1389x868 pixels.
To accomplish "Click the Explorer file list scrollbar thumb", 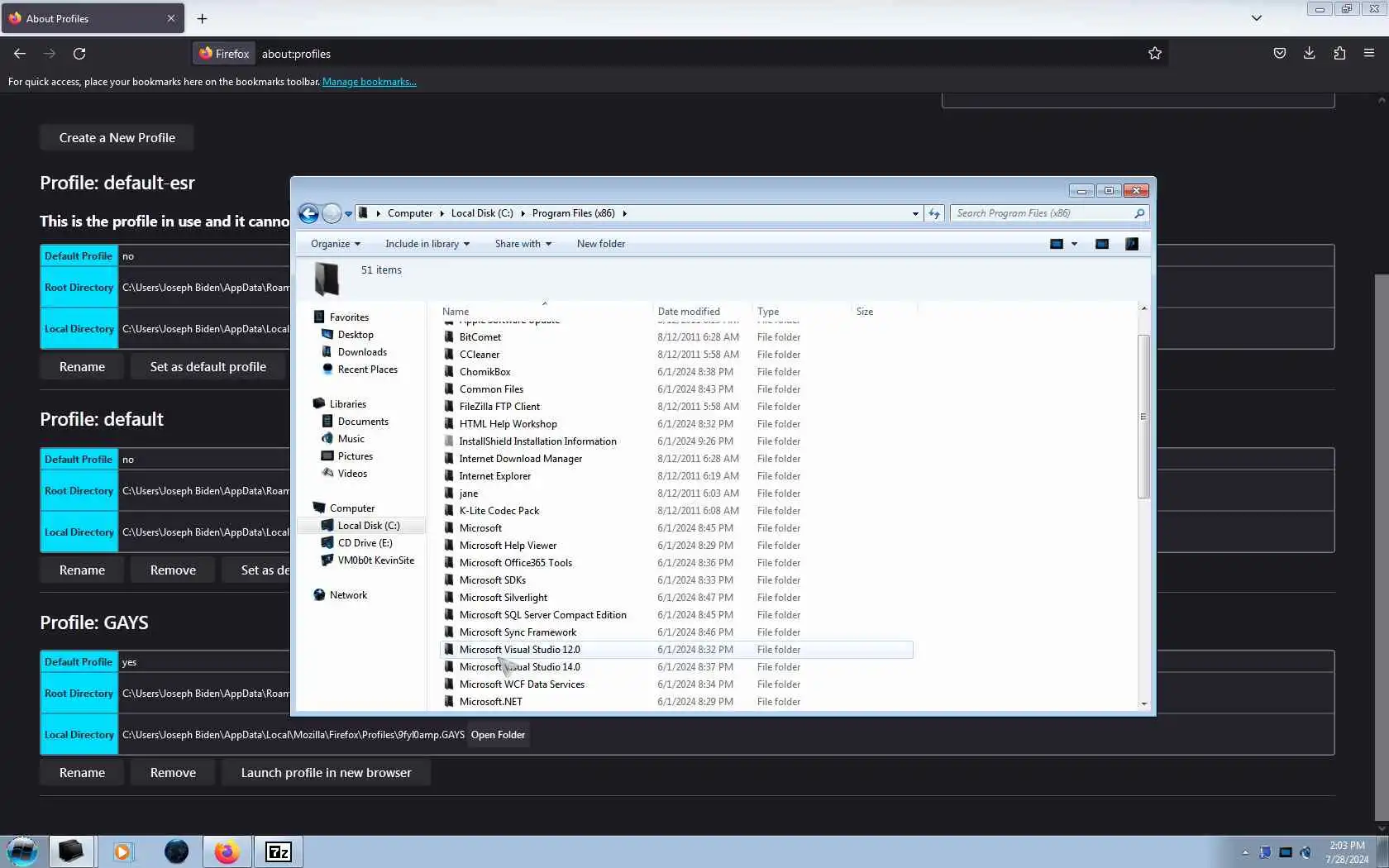I will pyautogui.click(x=1143, y=417).
